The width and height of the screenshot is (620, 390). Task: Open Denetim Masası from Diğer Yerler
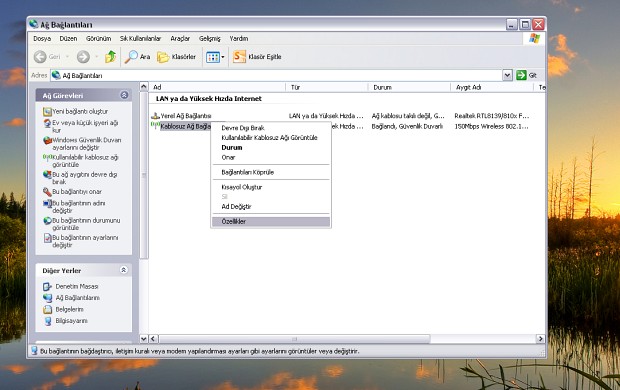tap(77, 286)
